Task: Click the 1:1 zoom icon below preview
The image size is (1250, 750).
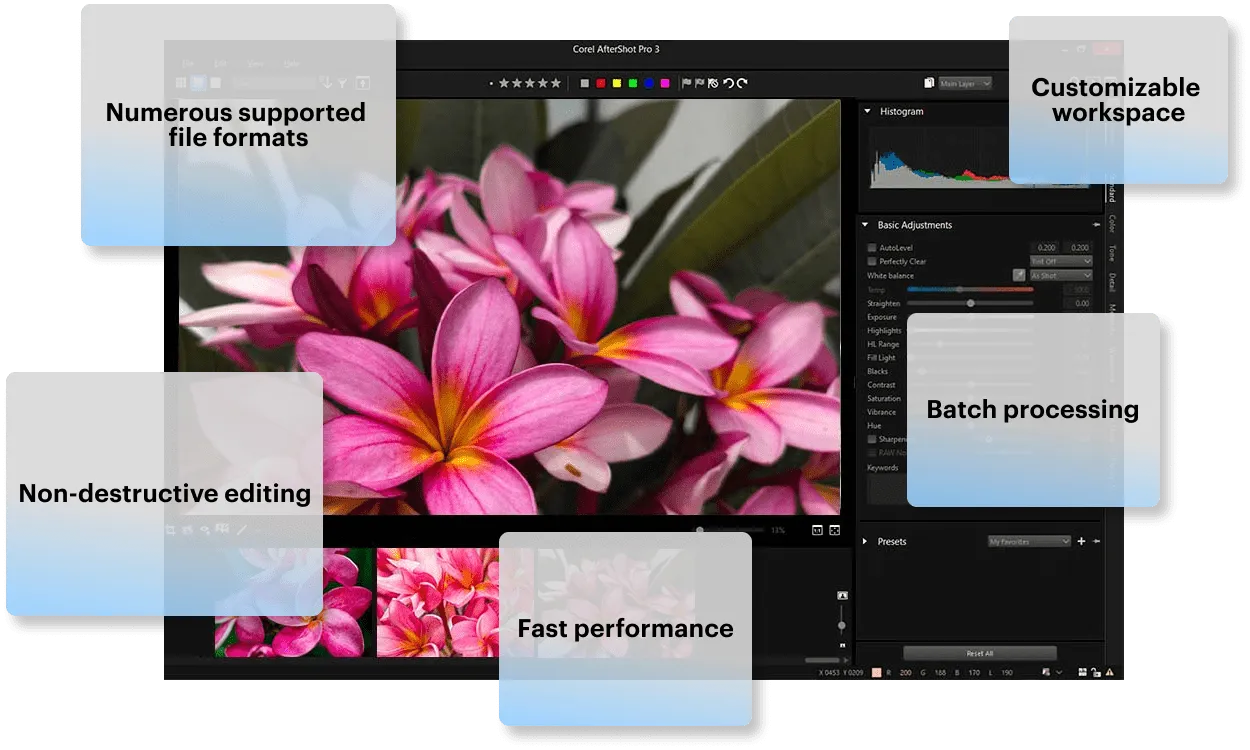Action: (x=817, y=530)
